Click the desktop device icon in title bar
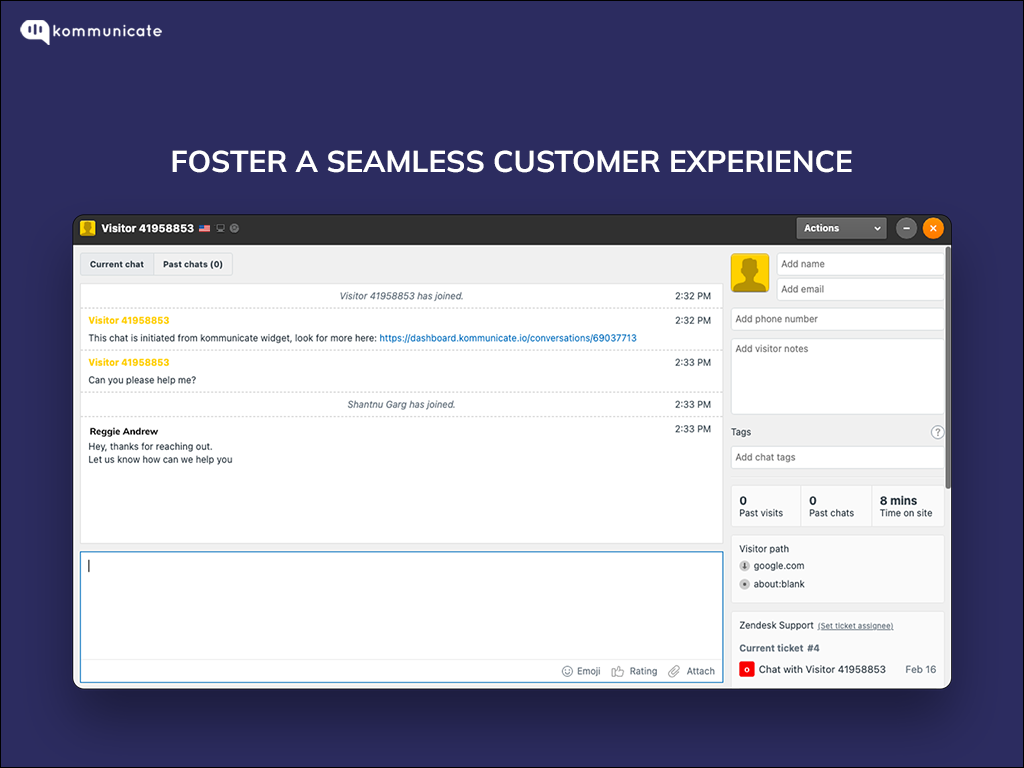 pos(220,228)
